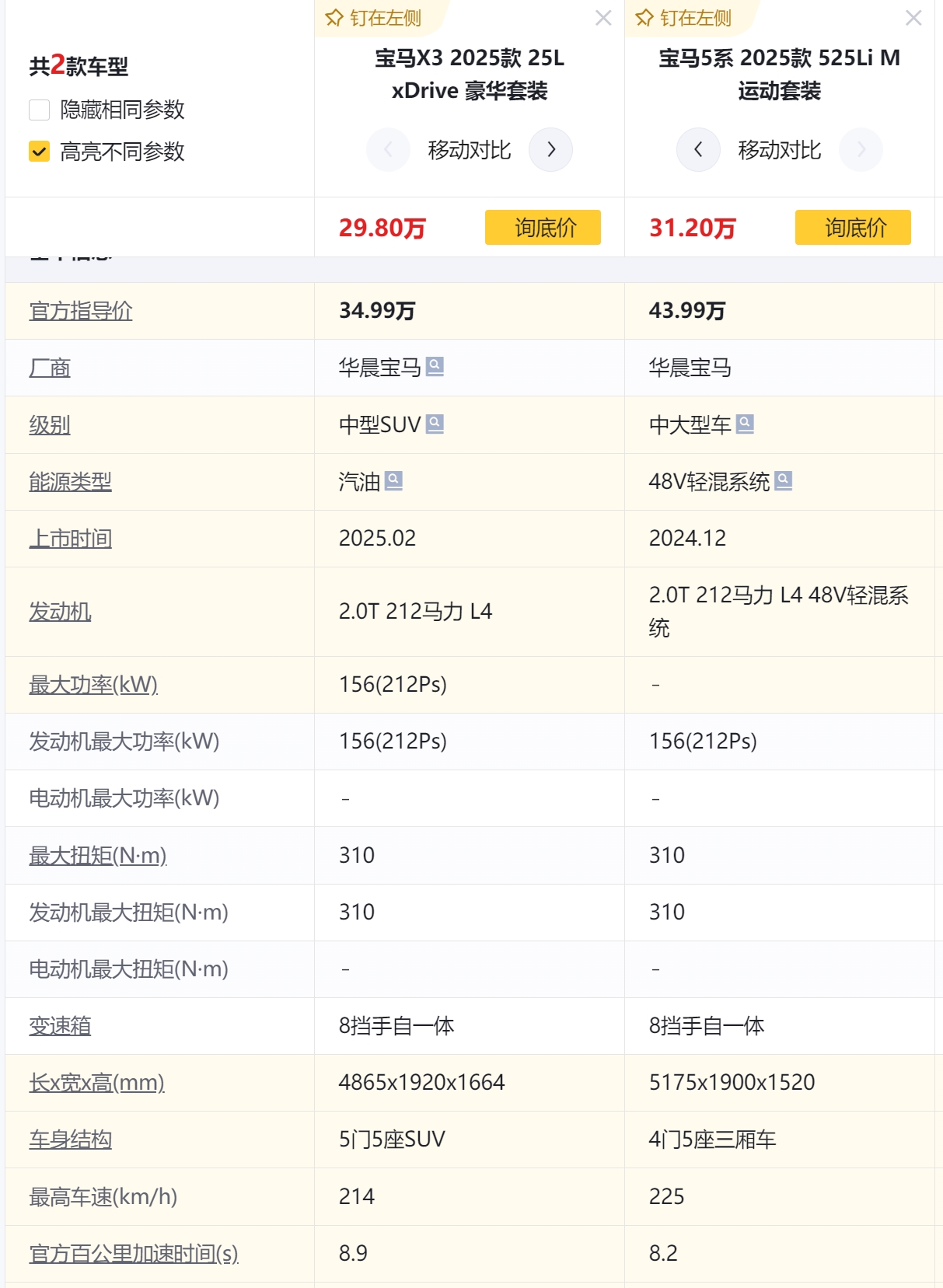This screenshot has height=1288, width=943.
Task: Open info icon next to 中大型车
Action: pos(745,424)
